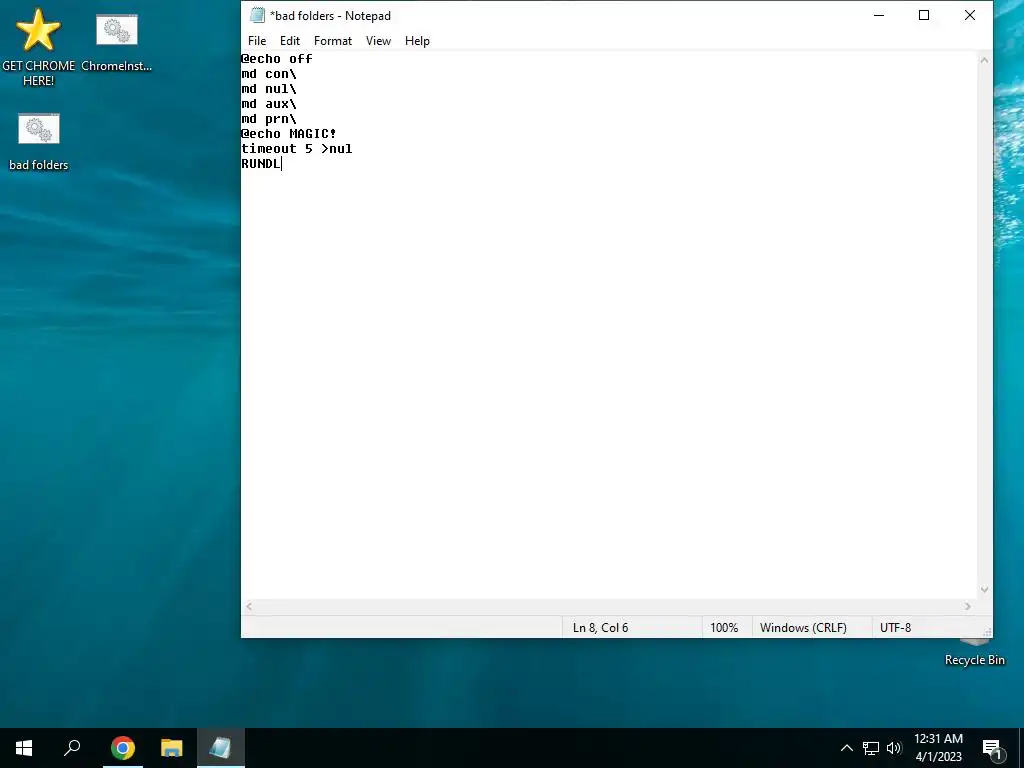Open the File menu in Notepad

[257, 40]
